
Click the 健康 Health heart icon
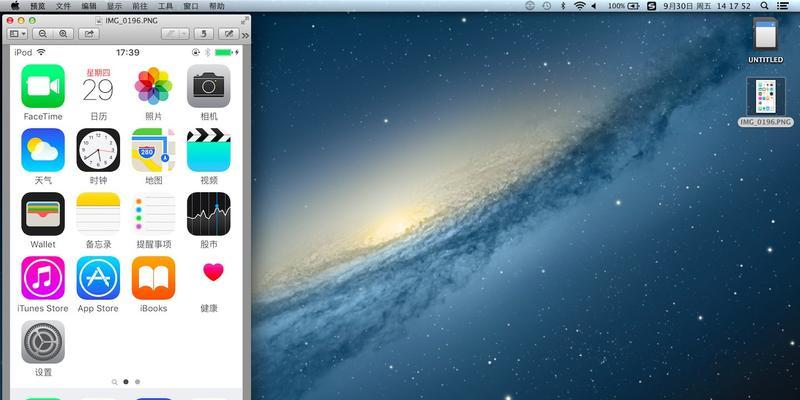pyautogui.click(x=209, y=278)
